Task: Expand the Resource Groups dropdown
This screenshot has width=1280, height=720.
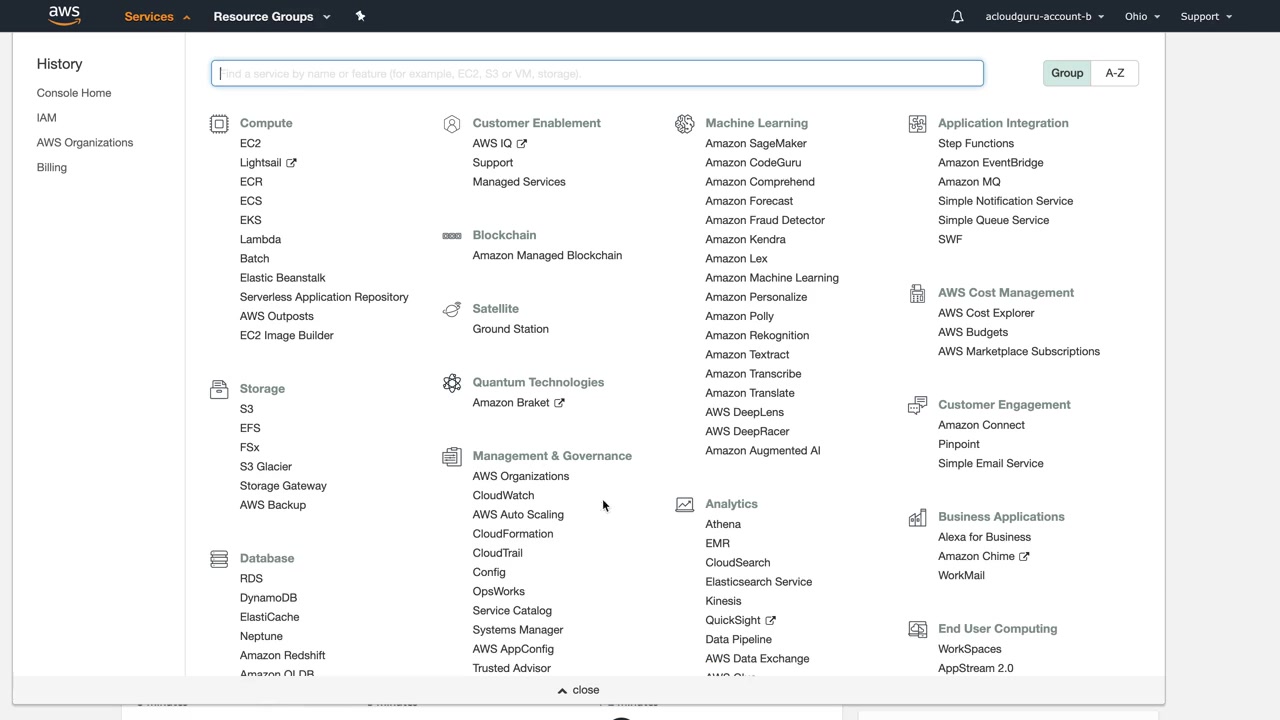Action: pos(271,17)
